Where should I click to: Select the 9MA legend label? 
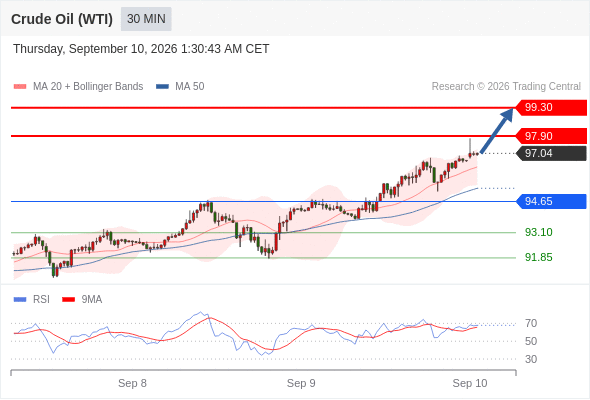(x=92, y=300)
